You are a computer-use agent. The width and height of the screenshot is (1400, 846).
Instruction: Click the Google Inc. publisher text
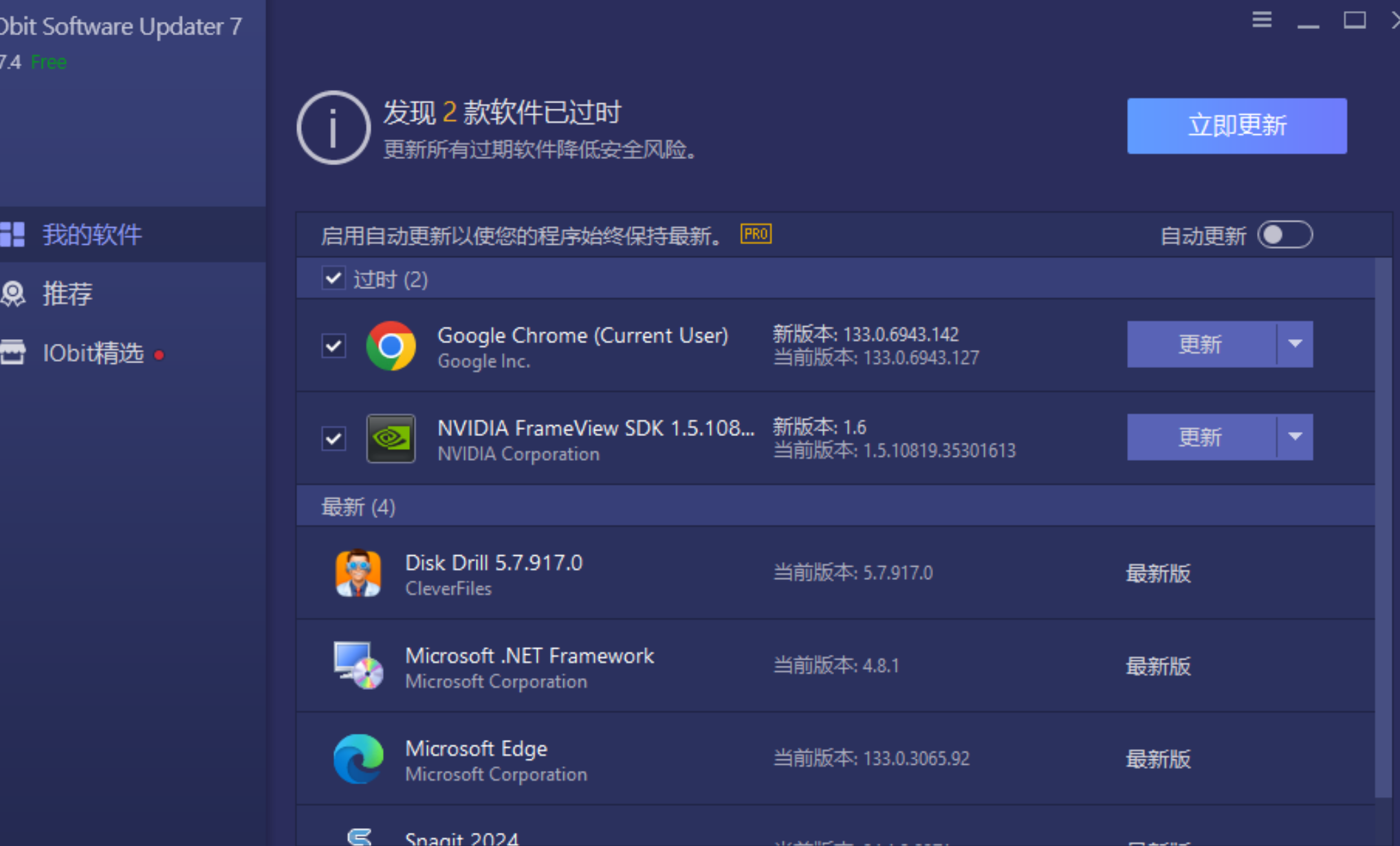coord(484,361)
